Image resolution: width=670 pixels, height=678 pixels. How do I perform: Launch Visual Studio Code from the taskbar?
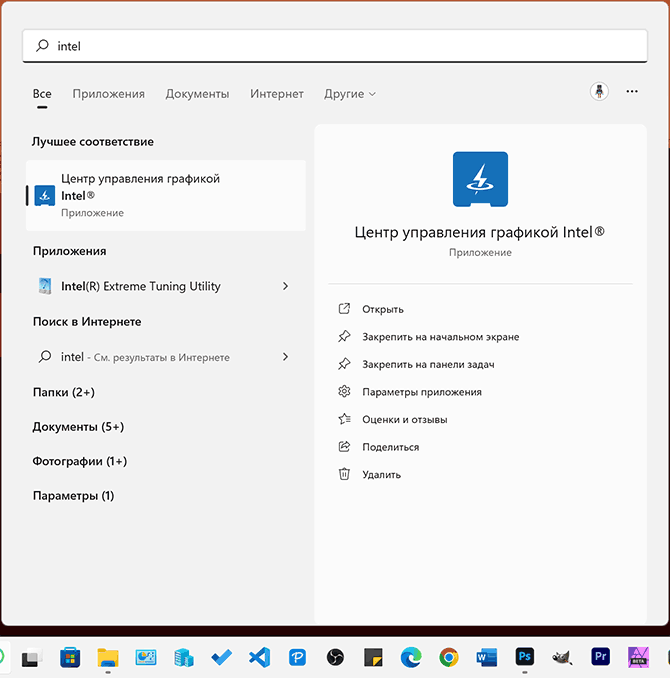pyautogui.click(x=260, y=658)
